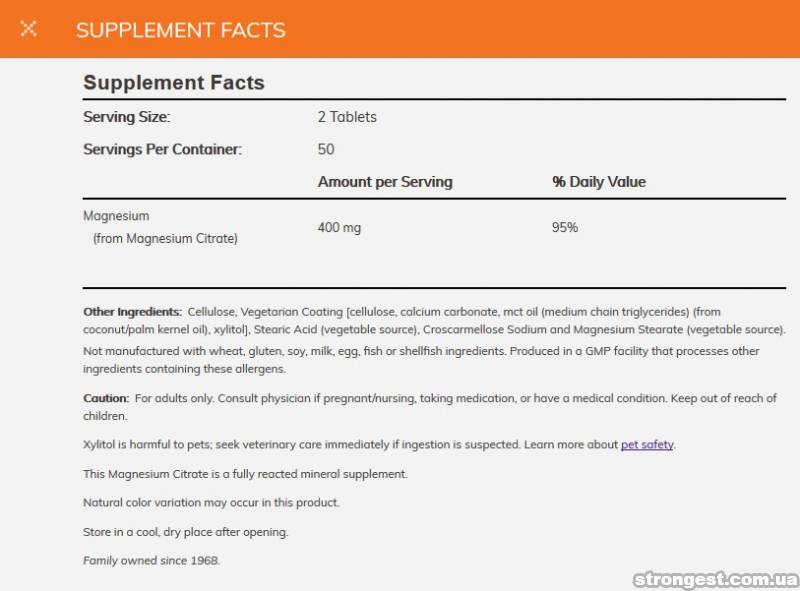Screen dimensions: 800x591
Task: Close the Supplement Facts panel with the X icon
Action: (x=29, y=29)
